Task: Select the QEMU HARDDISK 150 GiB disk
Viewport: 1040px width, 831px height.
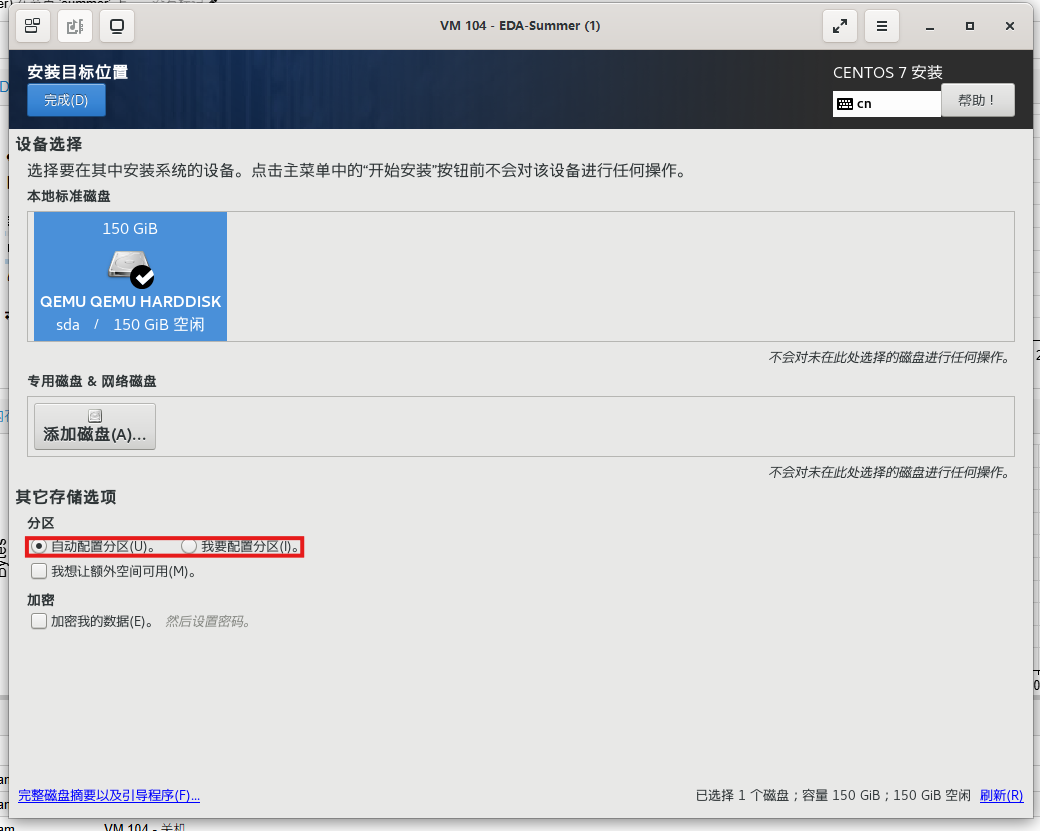Action: point(130,276)
